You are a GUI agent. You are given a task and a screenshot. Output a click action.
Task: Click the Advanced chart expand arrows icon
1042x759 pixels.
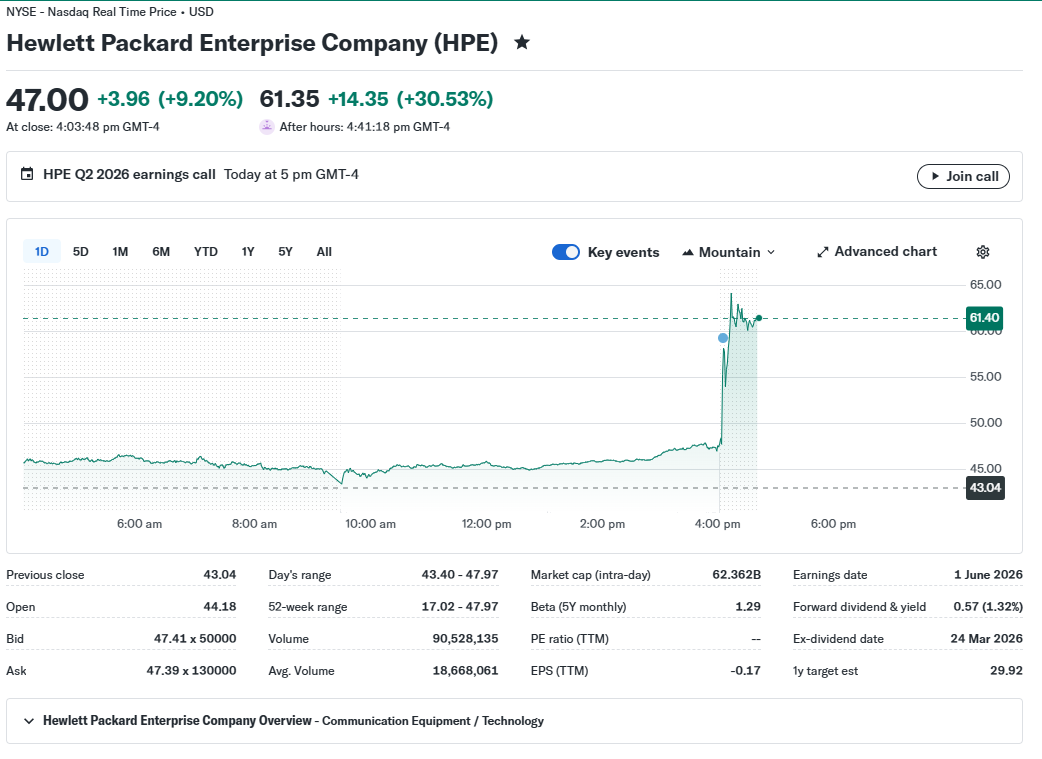(x=823, y=252)
